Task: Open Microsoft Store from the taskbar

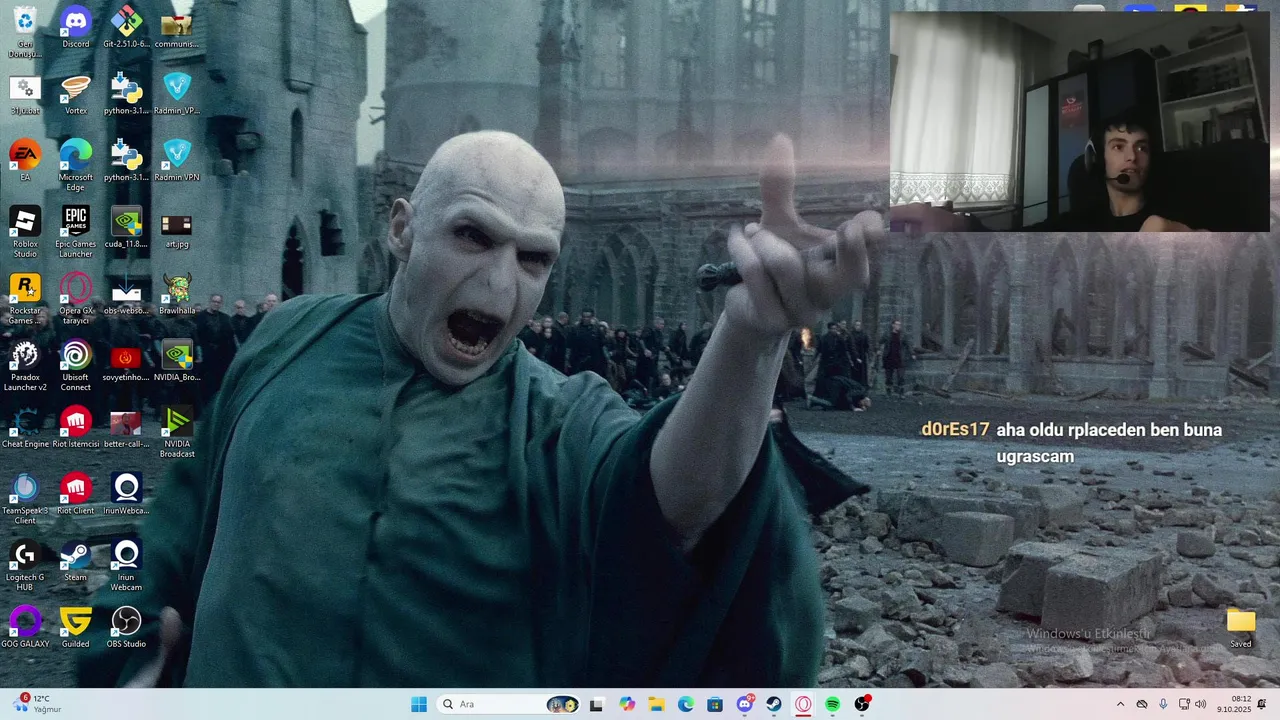Action: [715, 704]
